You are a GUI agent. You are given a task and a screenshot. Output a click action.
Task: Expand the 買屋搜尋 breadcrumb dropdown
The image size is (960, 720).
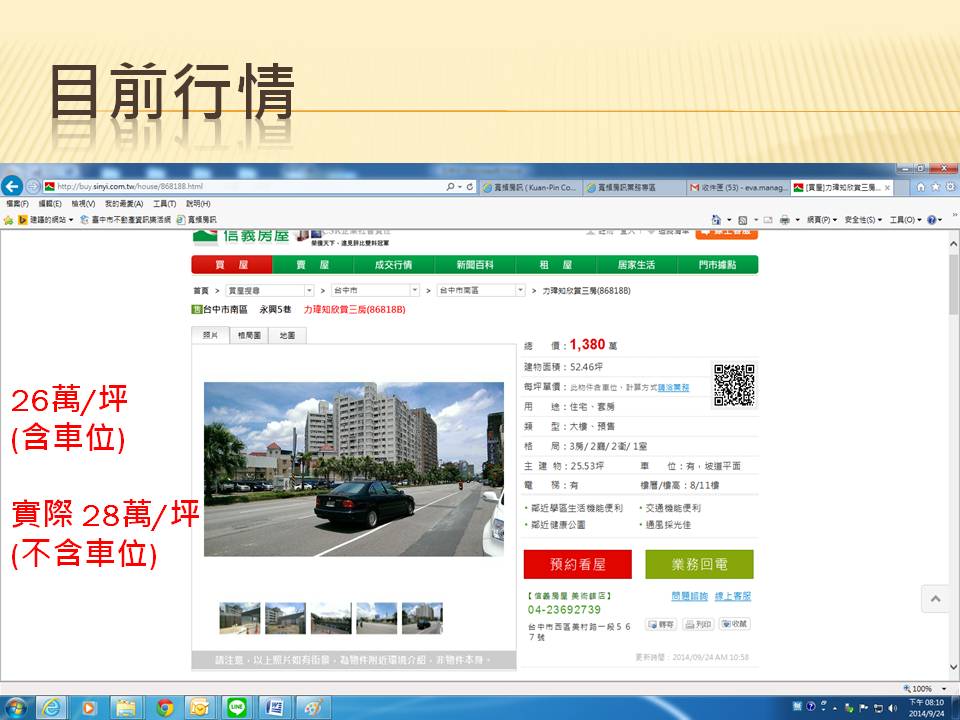309,290
